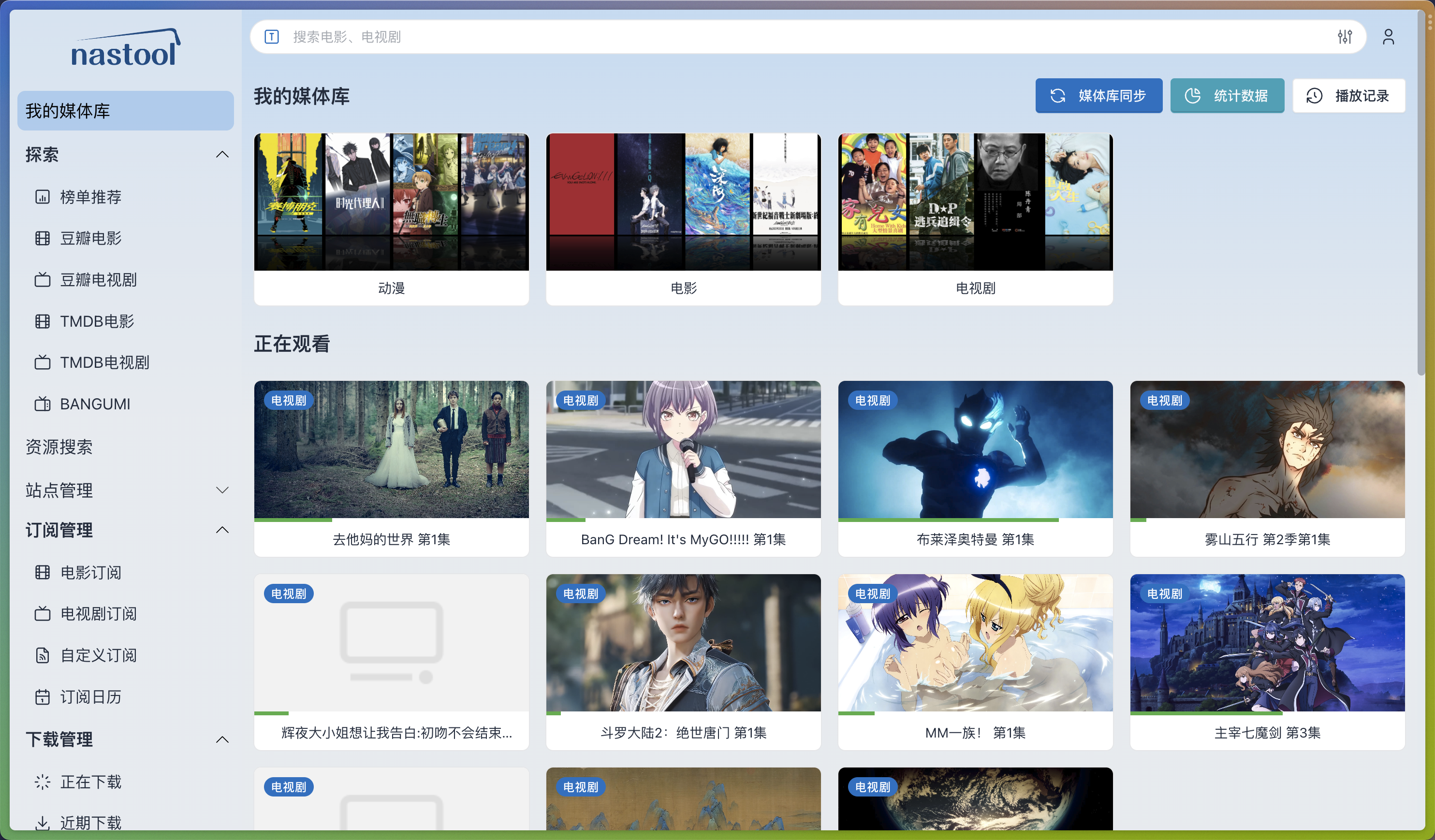This screenshot has height=840, width=1435.
Task: Collapse the 下载管理 section
Action: [223, 740]
